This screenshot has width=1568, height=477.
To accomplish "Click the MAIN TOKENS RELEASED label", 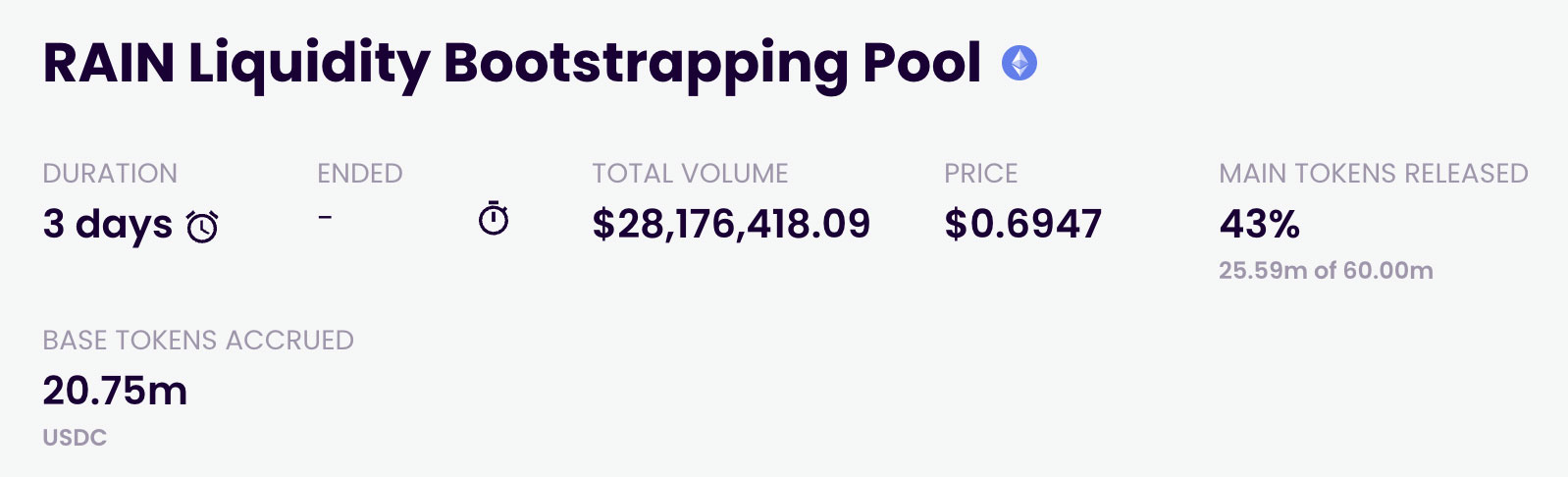I will tap(1373, 174).
